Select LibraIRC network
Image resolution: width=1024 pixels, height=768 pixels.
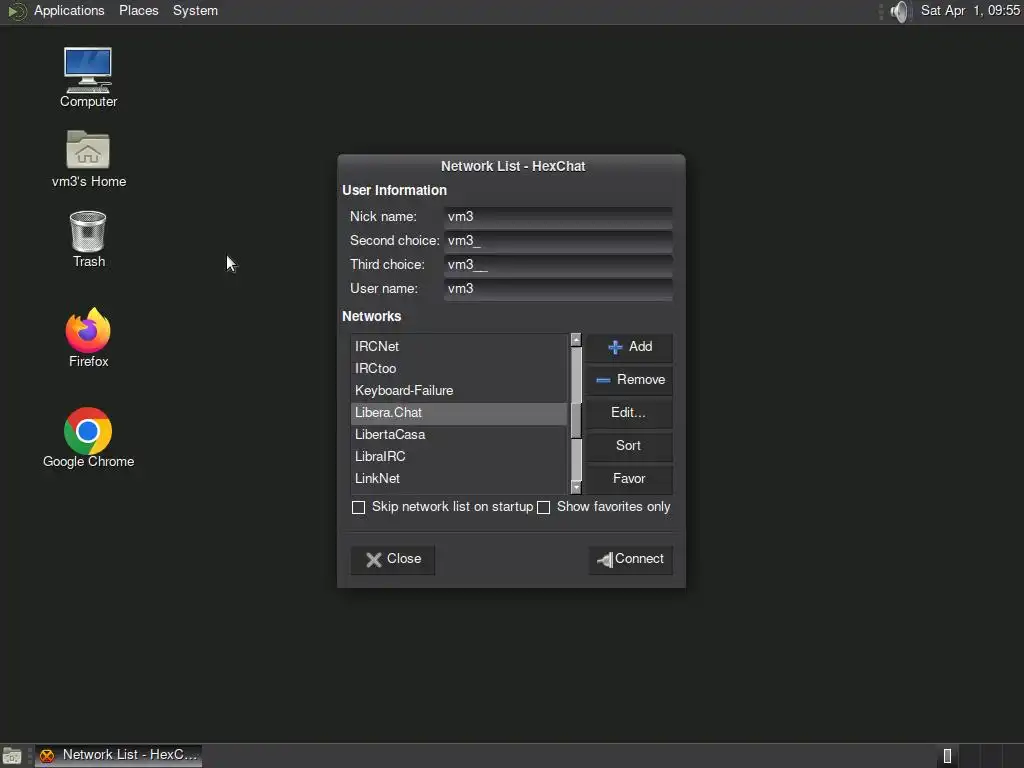tap(459, 456)
